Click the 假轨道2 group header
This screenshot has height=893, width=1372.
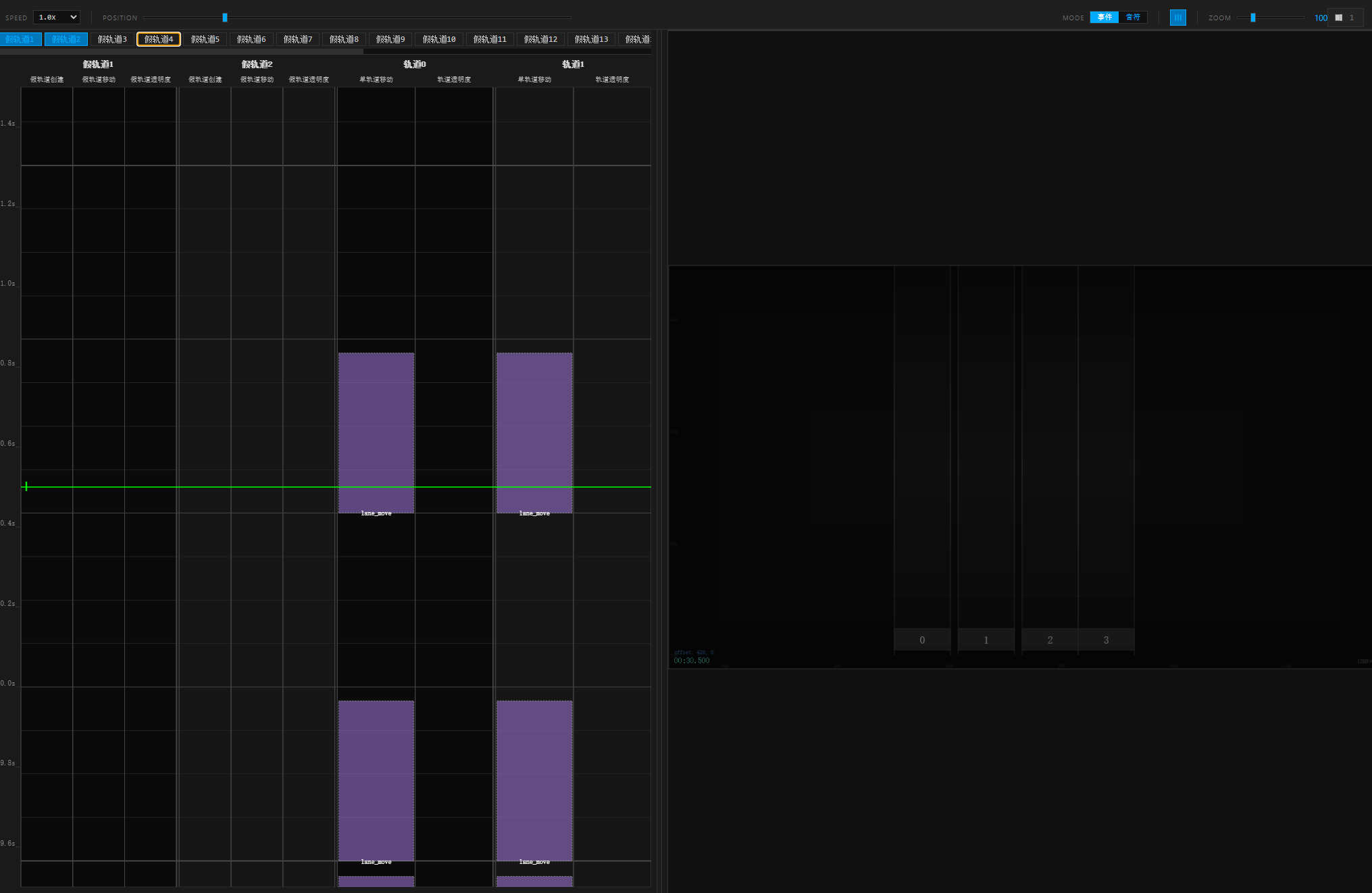(257, 64)
